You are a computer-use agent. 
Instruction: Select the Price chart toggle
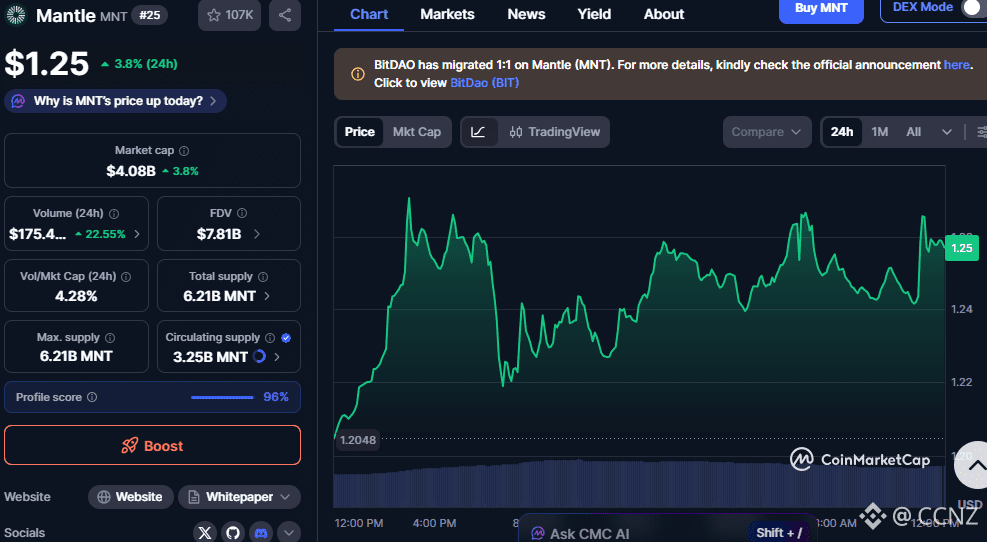coord(359,132)
